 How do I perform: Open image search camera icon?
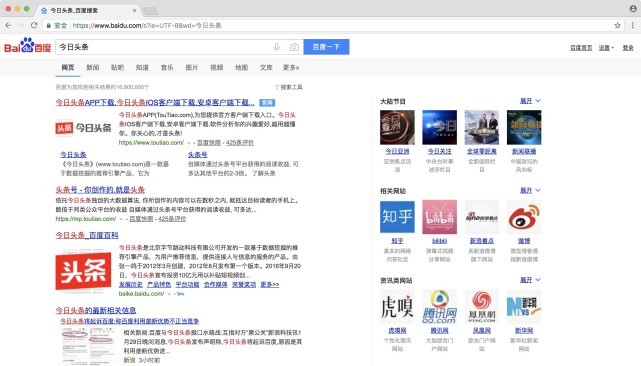(294, 47)
